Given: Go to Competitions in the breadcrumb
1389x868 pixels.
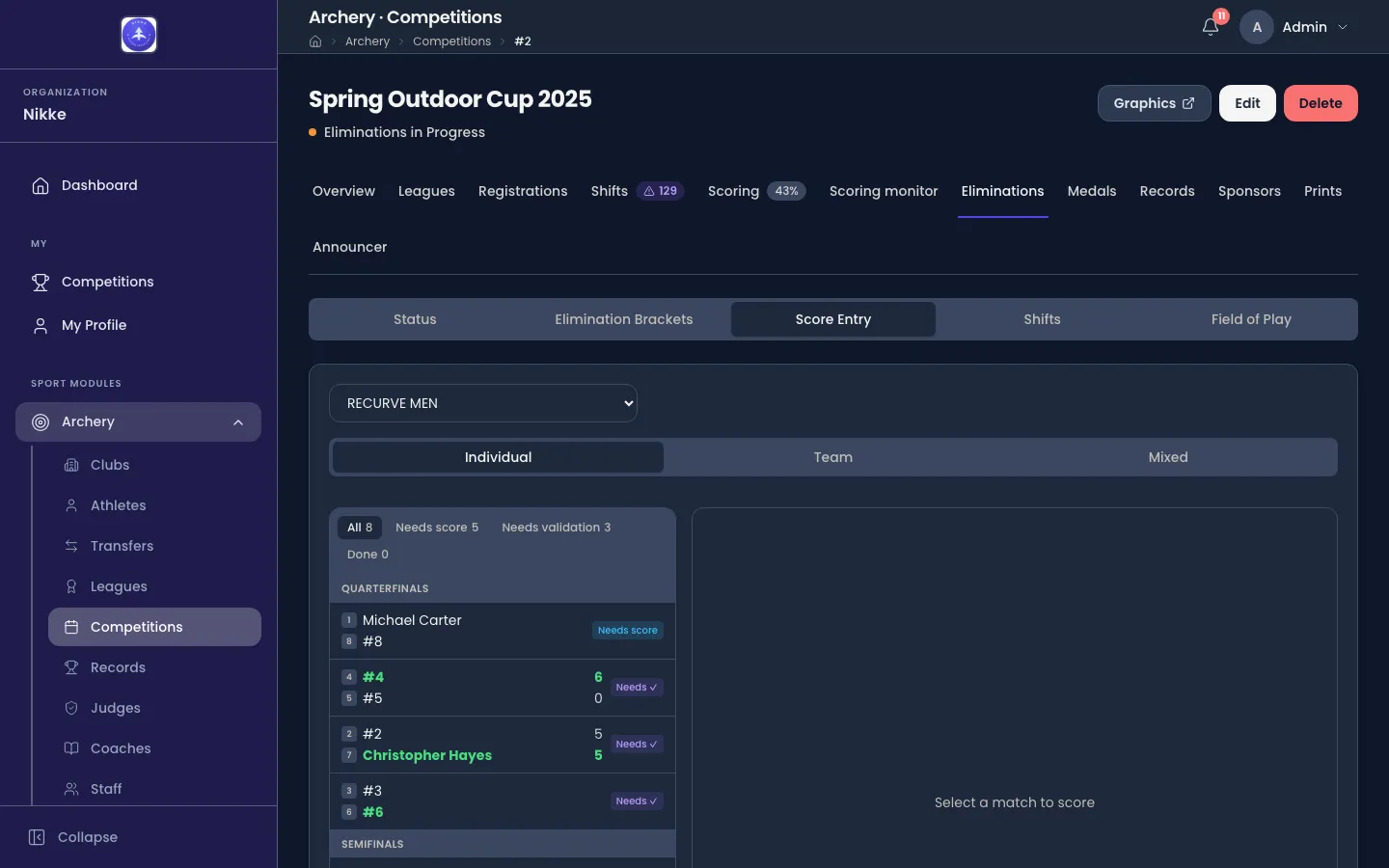Looking at the screenshot, I should point(451,41).
